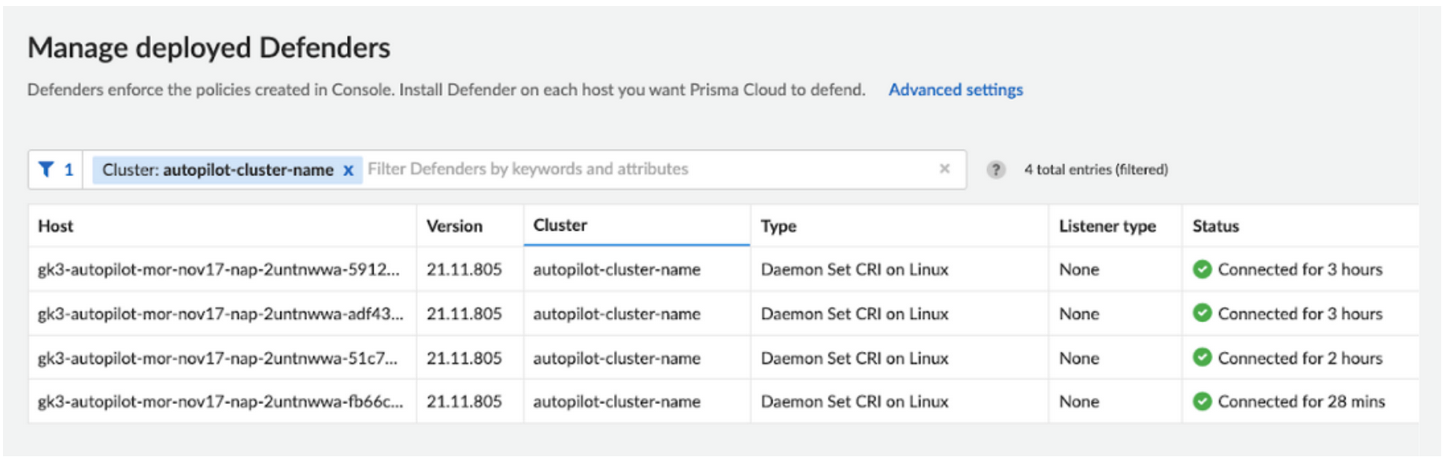Viewport: 1448px width, 462px height.
Task: Sort by the Status column header
Action: point(1215,226)
